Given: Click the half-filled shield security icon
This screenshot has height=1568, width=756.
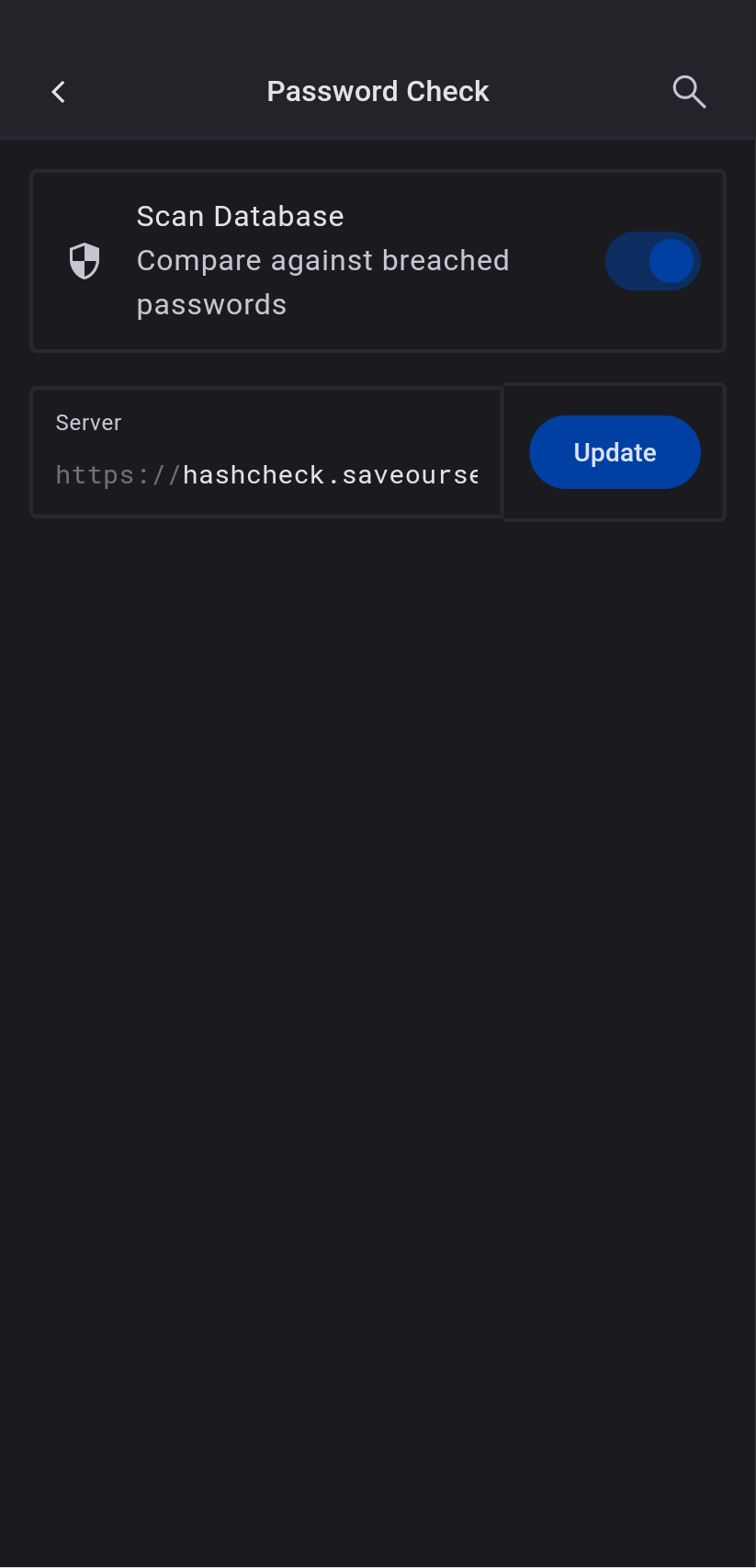Looking at the screenshot, I should click(85, 261).
